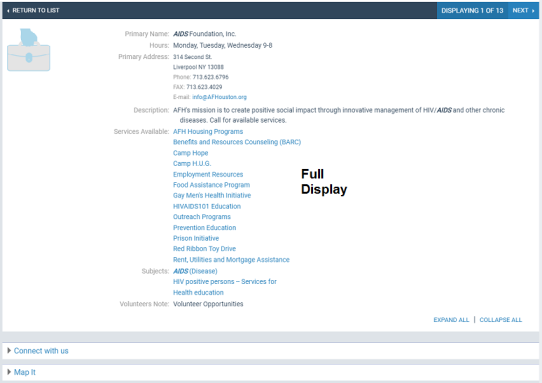Select AIDS (Disease) subject link
This screenshot has height=383, width=542.
[x=195, y=271]
